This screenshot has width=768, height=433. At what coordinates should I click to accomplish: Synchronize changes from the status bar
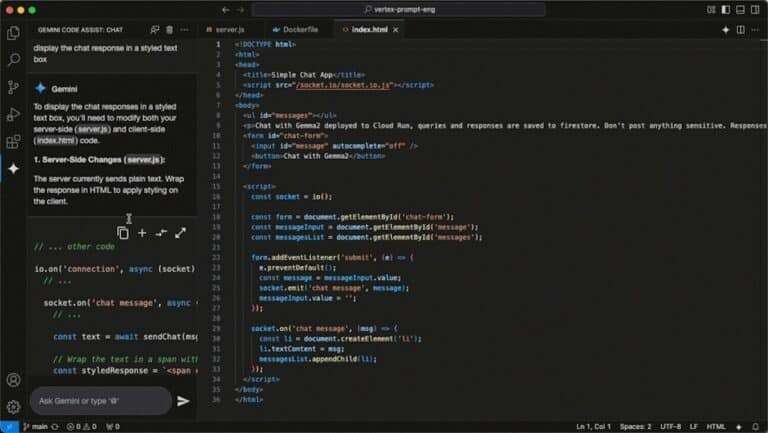[55, 427]
